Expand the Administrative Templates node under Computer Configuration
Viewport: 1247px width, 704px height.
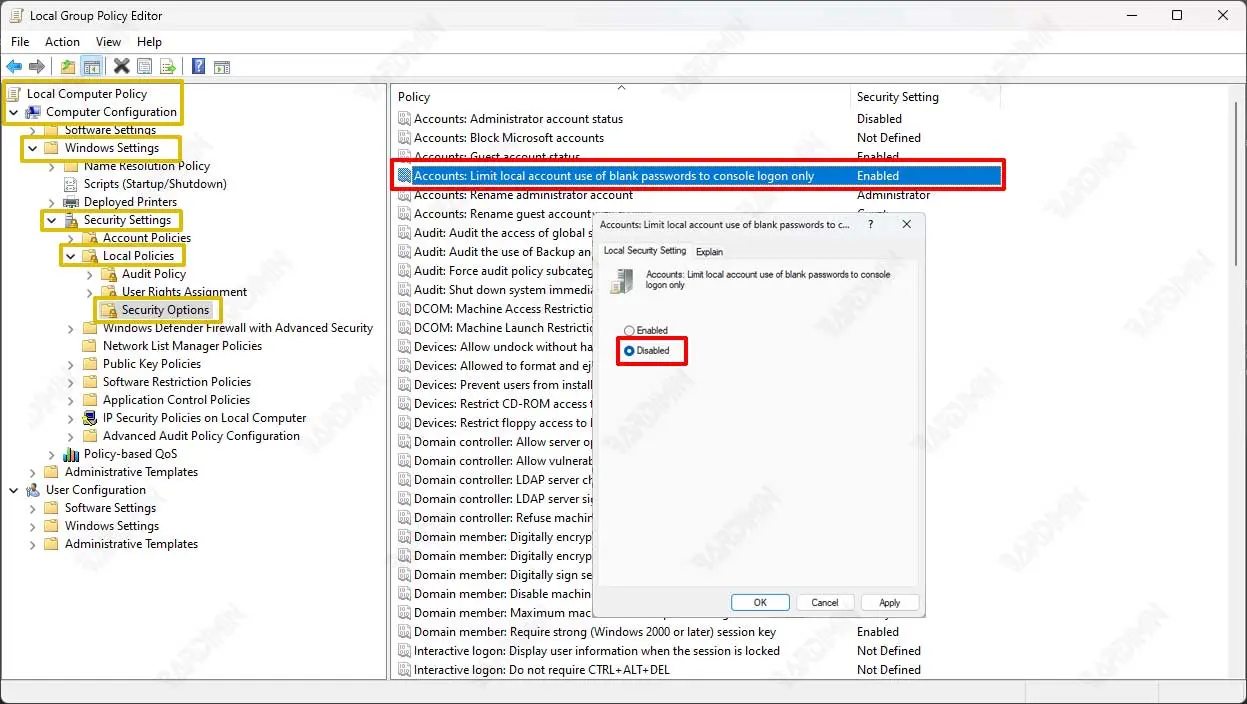33,472
